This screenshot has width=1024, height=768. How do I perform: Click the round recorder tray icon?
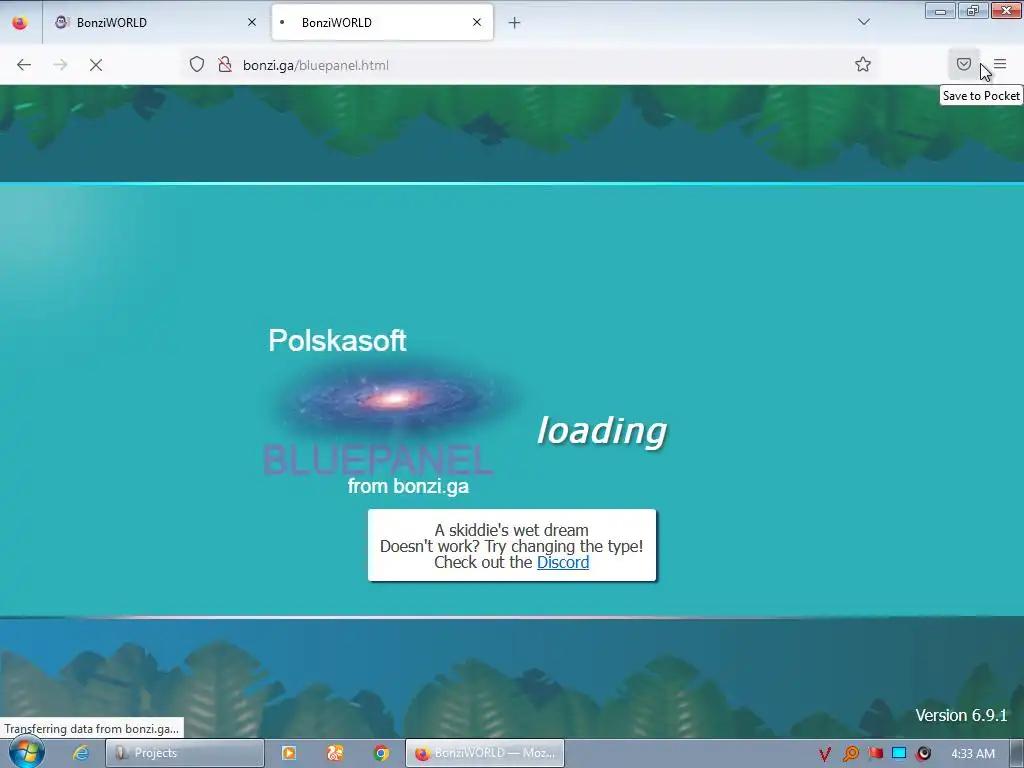923,754
